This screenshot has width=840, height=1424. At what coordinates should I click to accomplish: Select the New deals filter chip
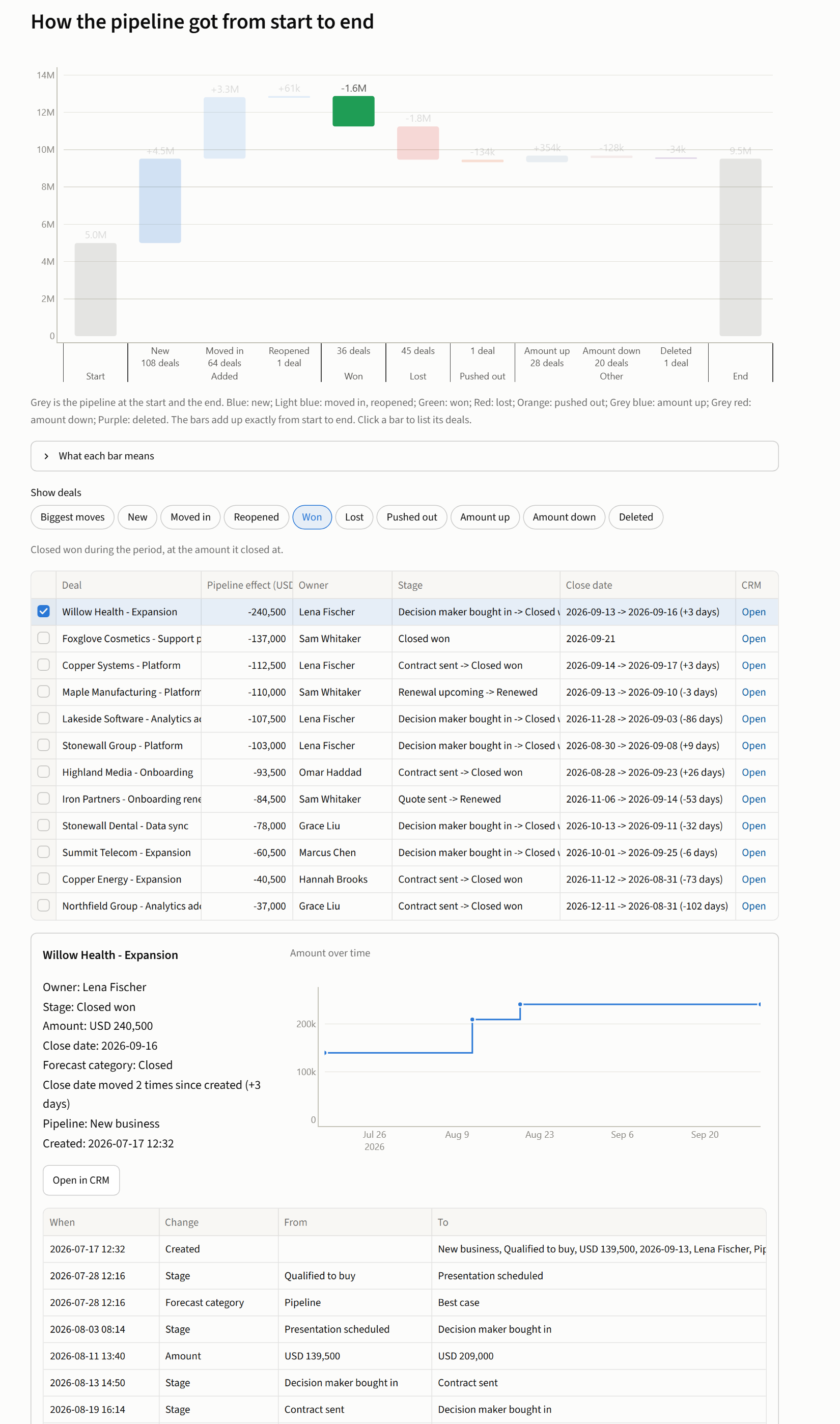[x=137, y=517]
